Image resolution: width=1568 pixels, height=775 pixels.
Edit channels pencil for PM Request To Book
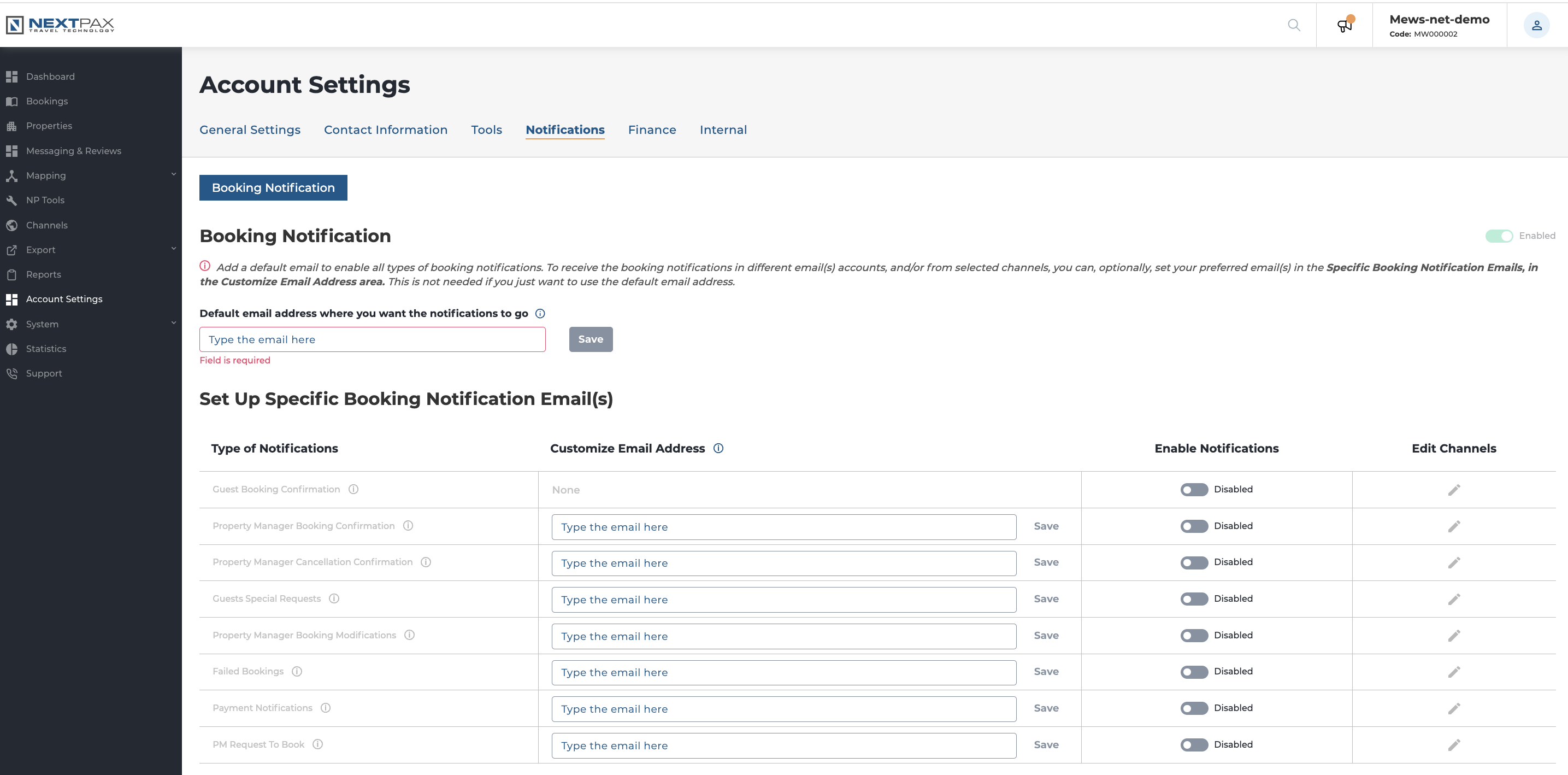click(x=1454, y=745)
